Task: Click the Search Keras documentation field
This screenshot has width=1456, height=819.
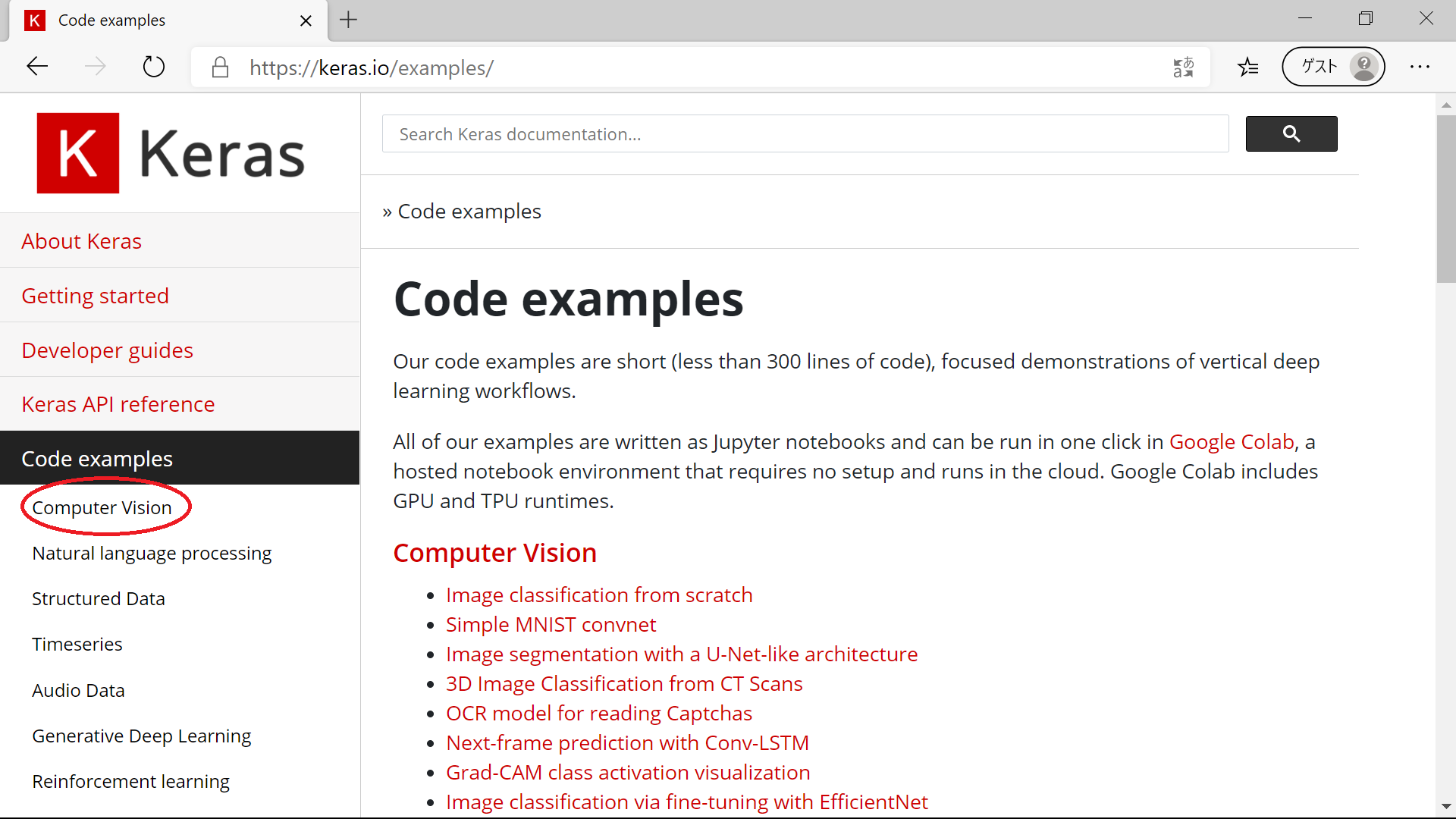Action: point(805,134)
